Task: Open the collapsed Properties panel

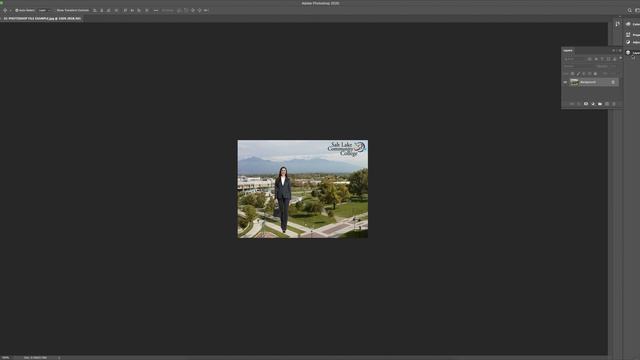Action: 633,35
